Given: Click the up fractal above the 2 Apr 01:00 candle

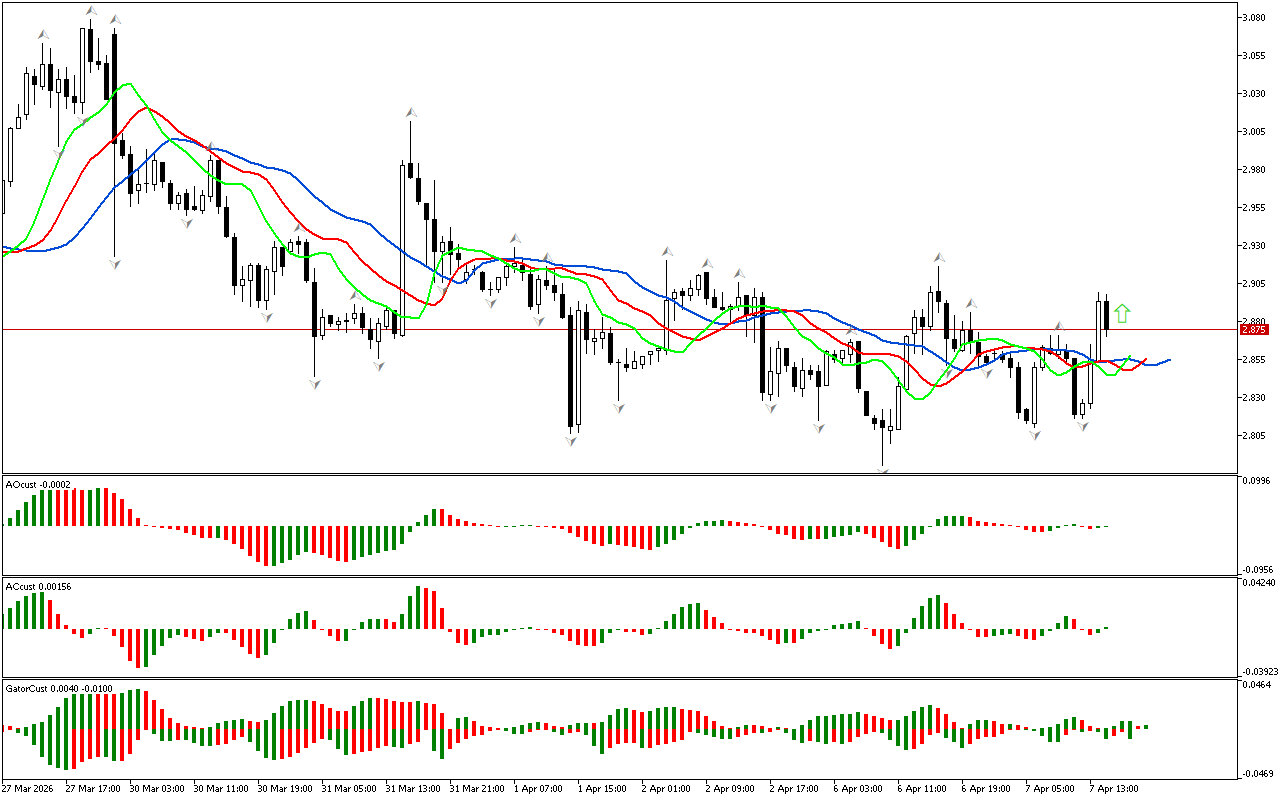Looking at the screenshot, I should point(666,250).
